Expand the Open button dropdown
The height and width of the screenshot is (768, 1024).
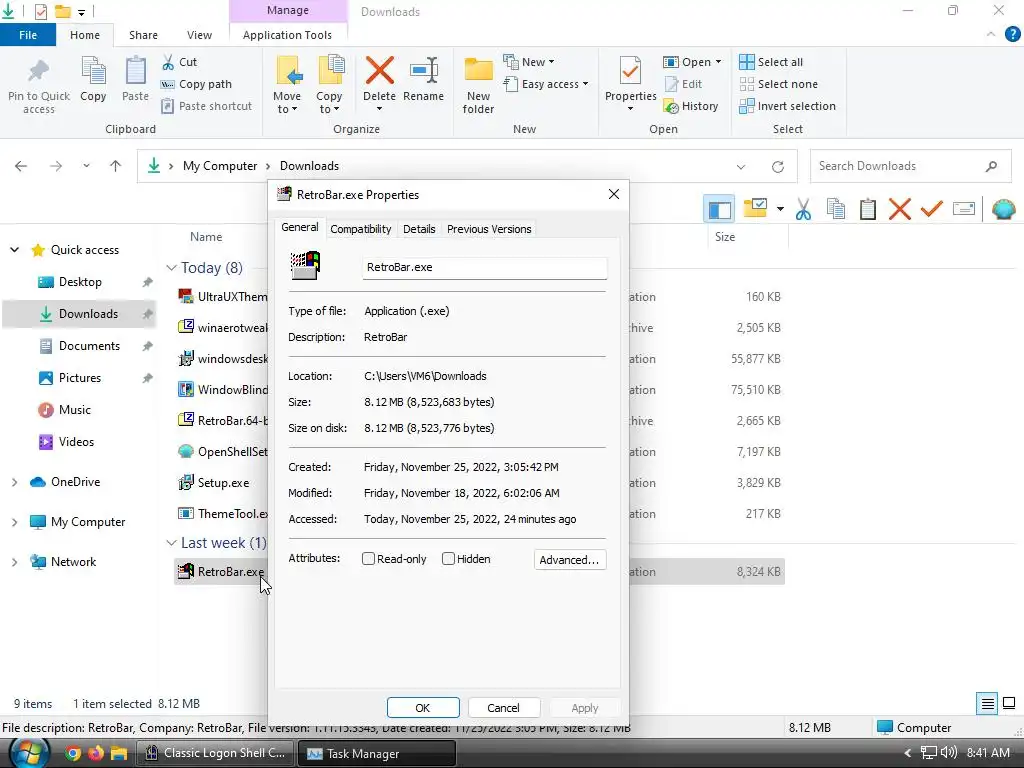tap(718, 62)
